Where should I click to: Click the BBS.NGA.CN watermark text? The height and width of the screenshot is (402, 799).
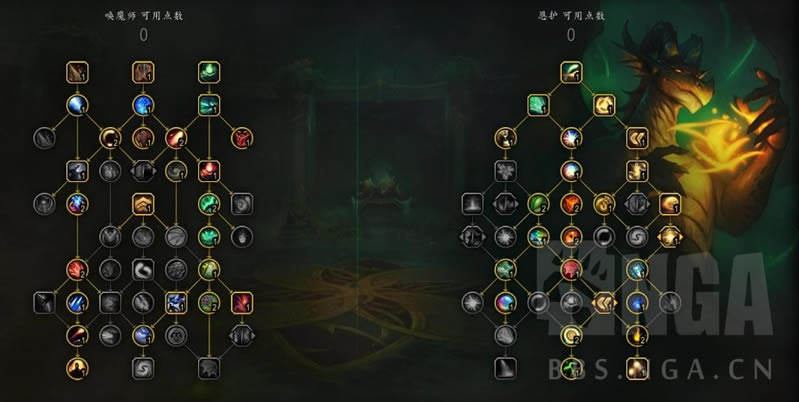tap(661, 370)
